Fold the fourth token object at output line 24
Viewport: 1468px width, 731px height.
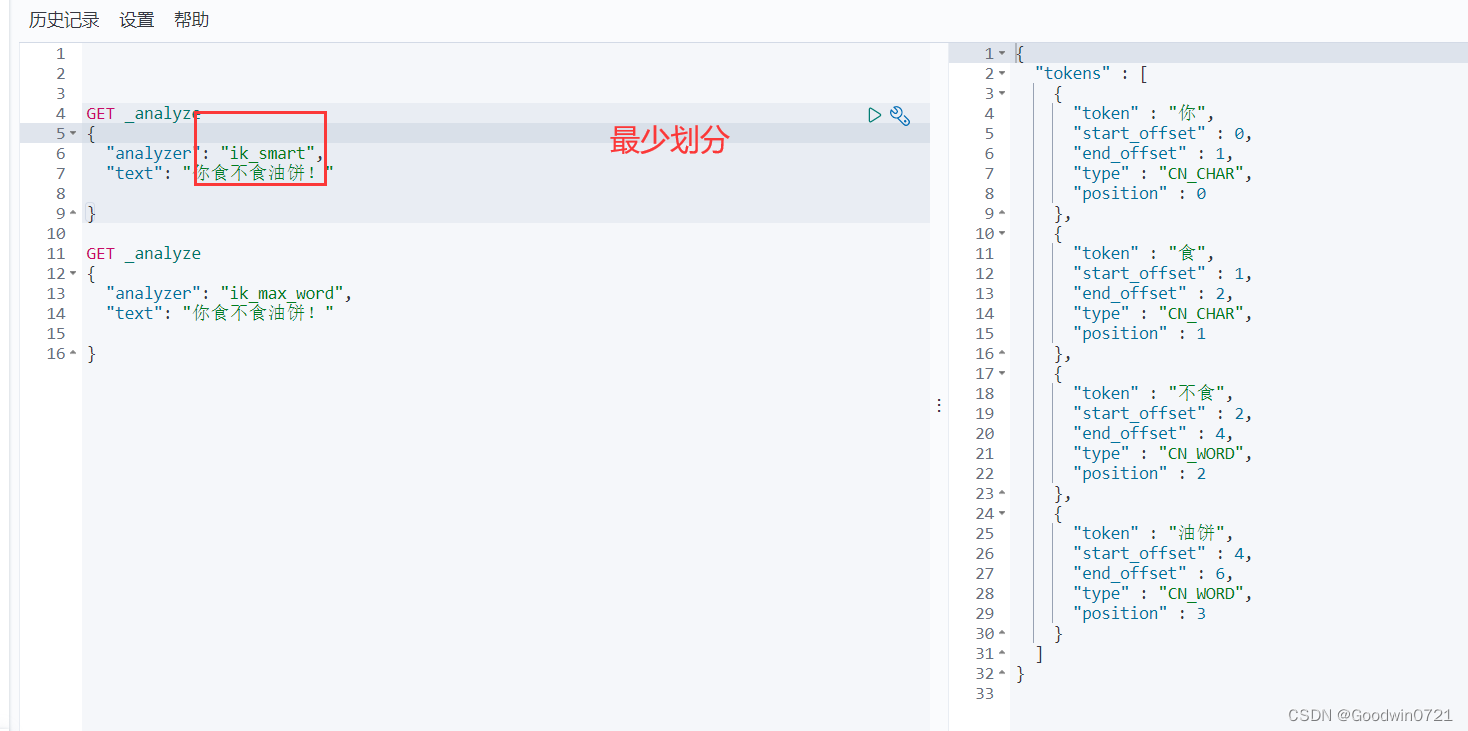[x=1002, y=513]
